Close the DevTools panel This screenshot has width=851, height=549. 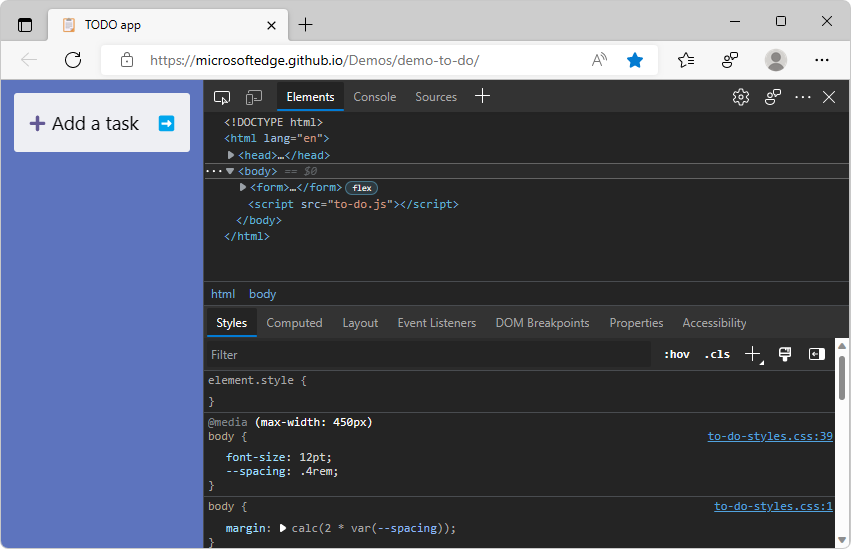click(829, 97)
